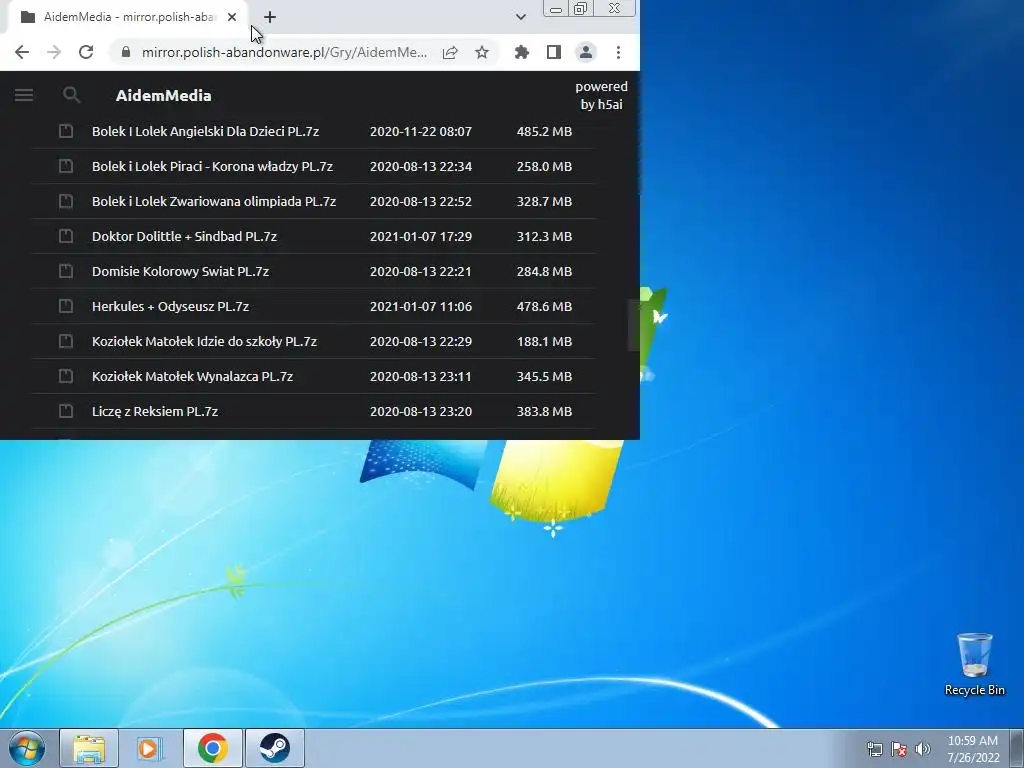The width and height of the screenshot is (1024, 768).
Task: Click the size value 485.2 MB
Action: (544, 131)
